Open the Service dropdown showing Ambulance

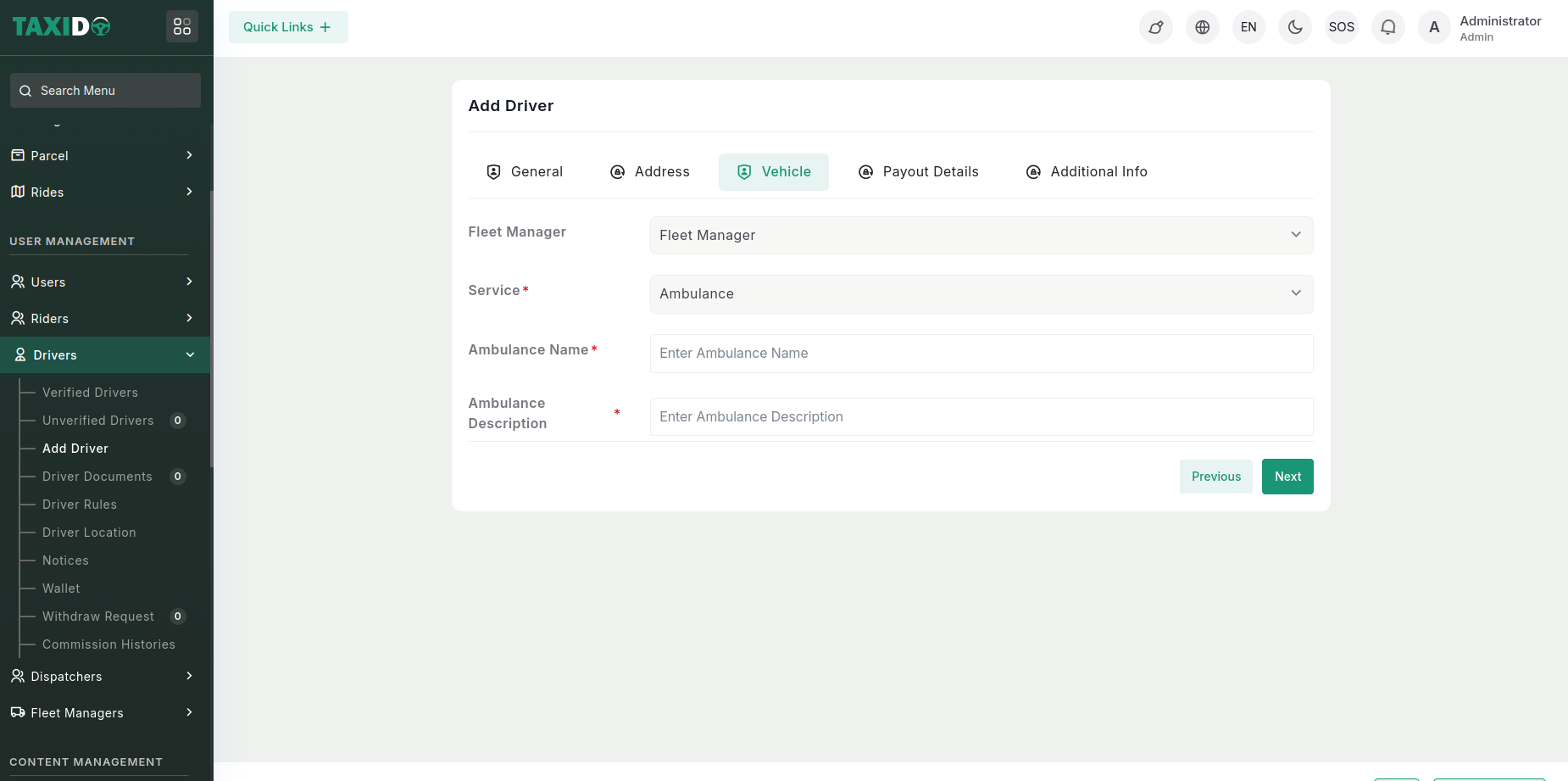coord(981,293)
